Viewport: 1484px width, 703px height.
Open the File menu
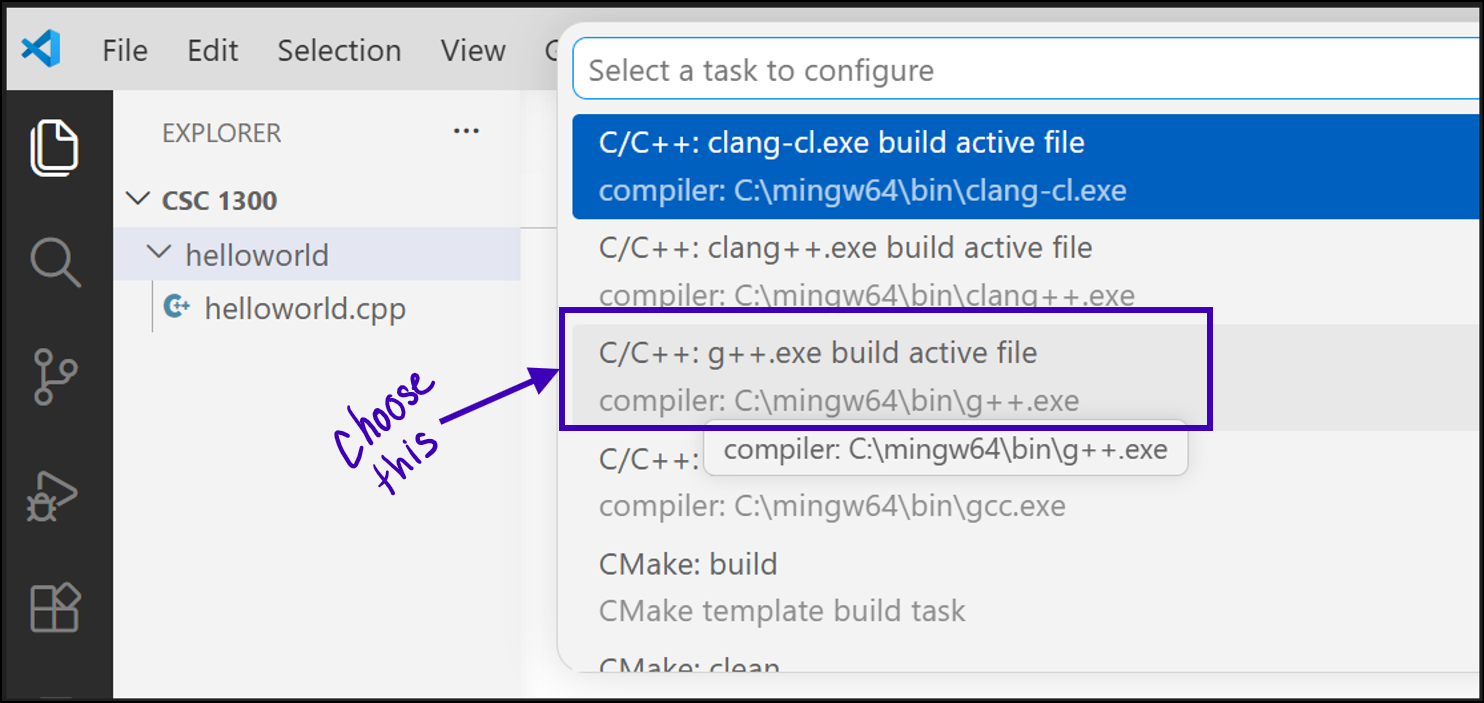(x=124, y=50)
